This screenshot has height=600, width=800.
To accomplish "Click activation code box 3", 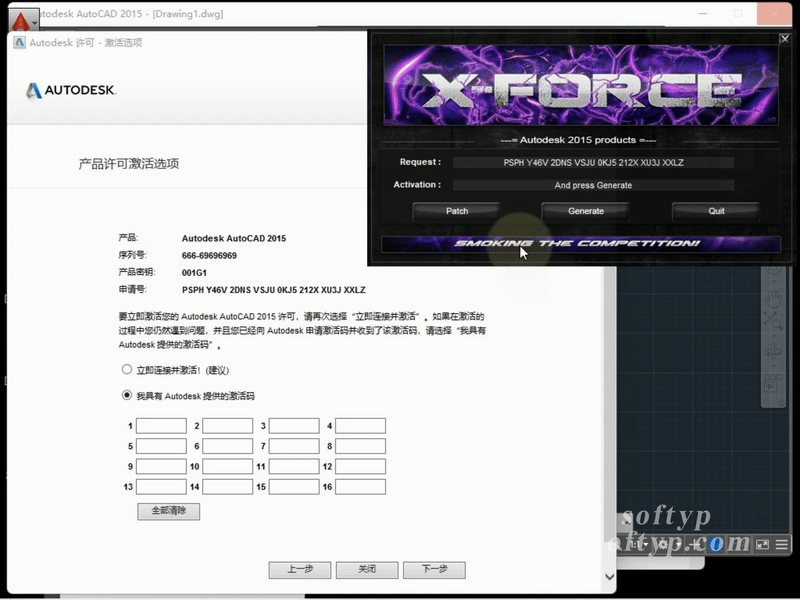I will click(x=294, y=426).
